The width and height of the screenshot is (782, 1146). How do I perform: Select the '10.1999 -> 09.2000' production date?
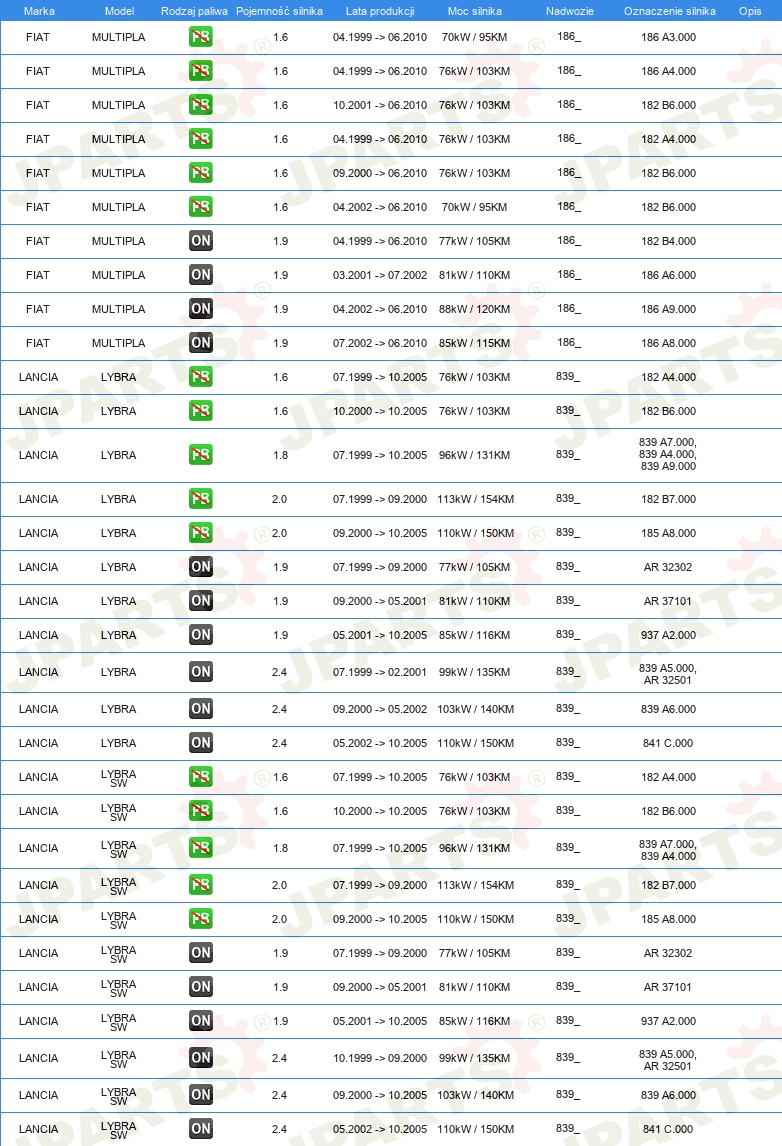(380, 1058)
